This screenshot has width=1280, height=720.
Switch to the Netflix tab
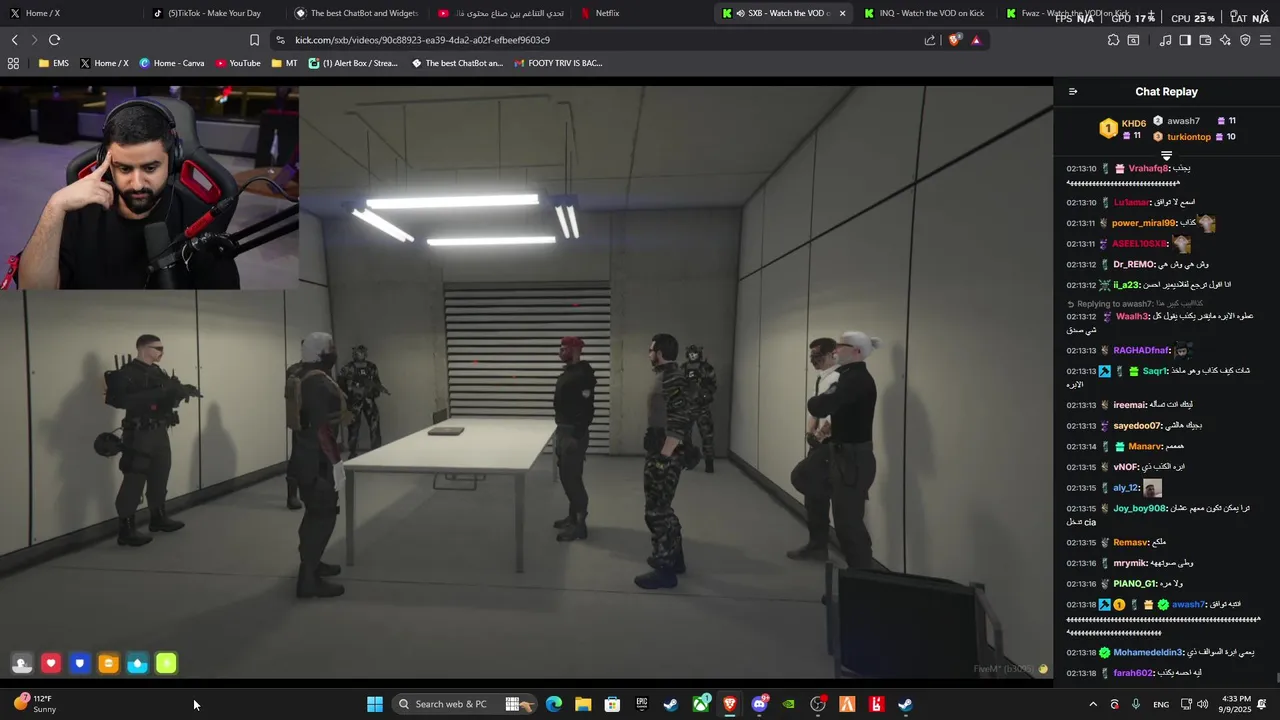point(642,13)
